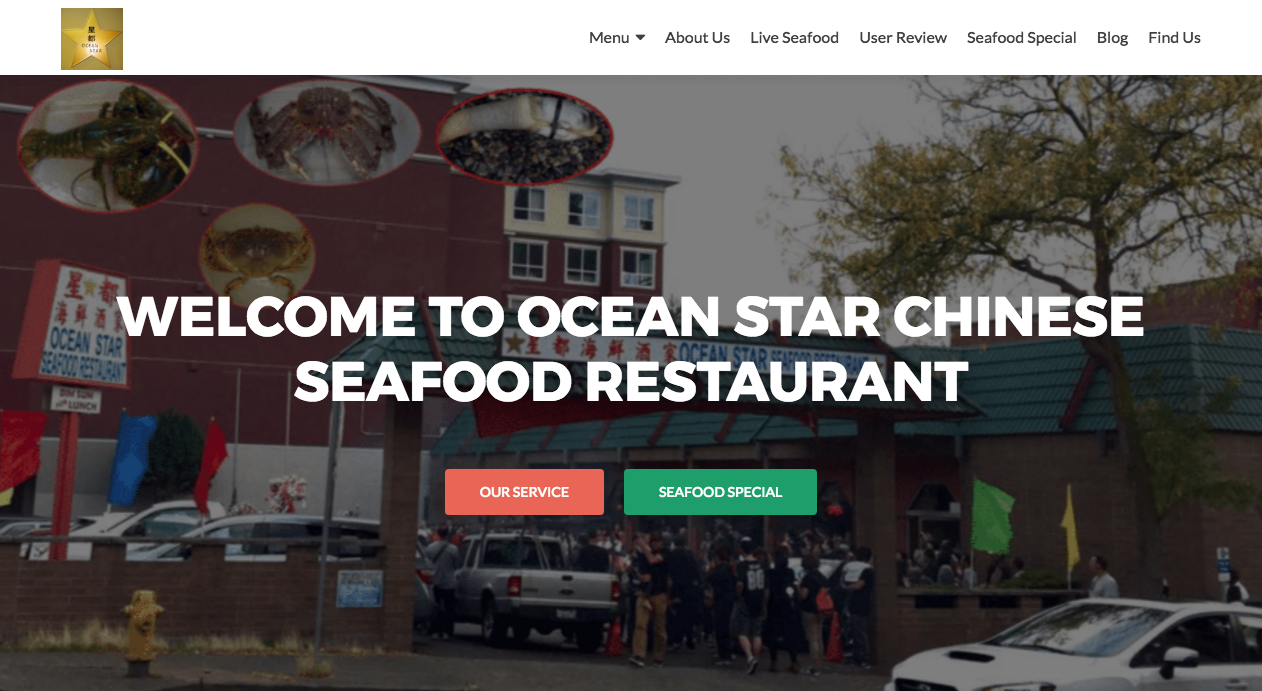View the User Review page
Image resolution: width=1262 pixels, height=691 pixels.
pyautogui.click(x=903, y=38)
